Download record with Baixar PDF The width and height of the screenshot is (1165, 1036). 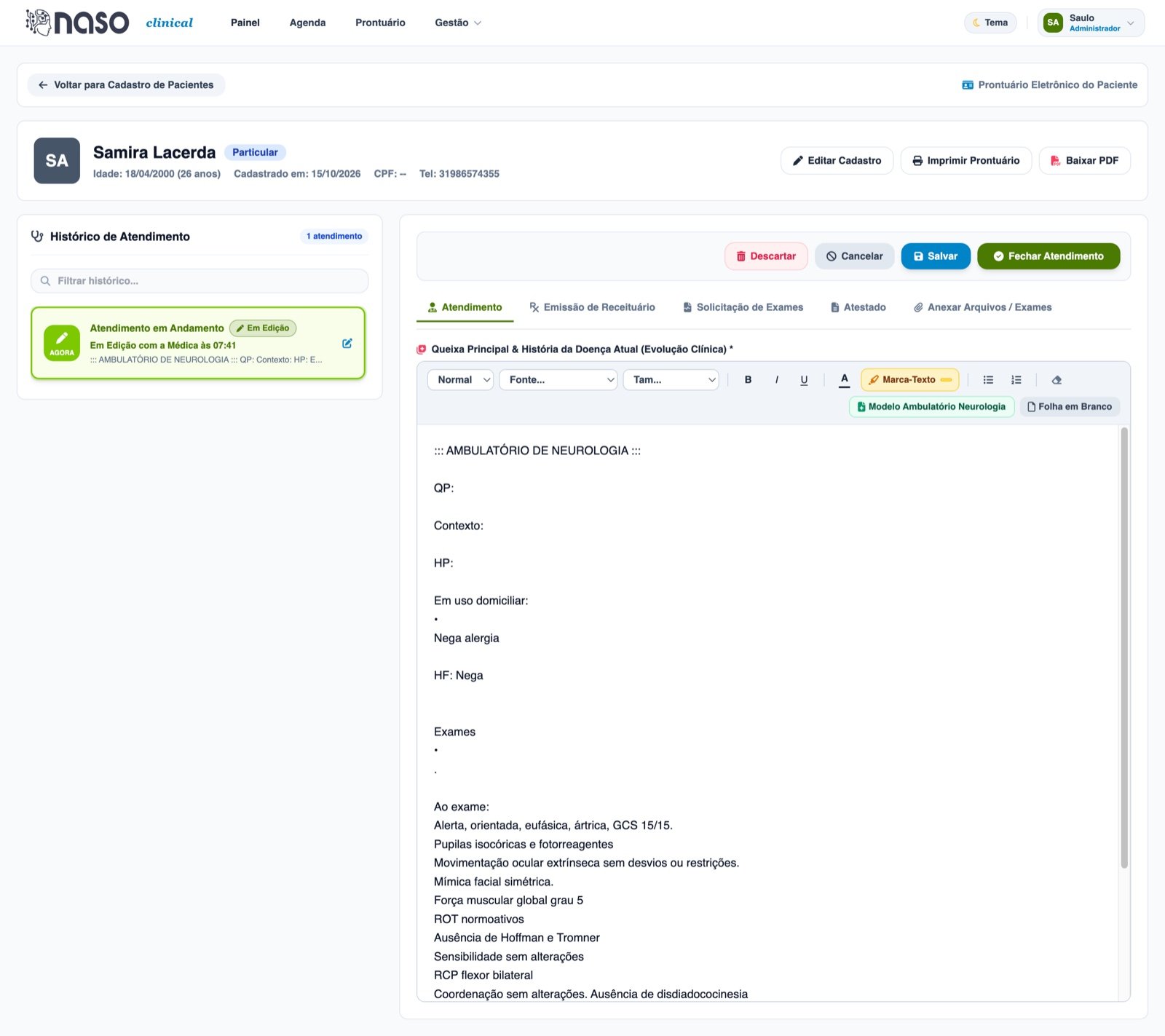click(x=1085, y=161)
